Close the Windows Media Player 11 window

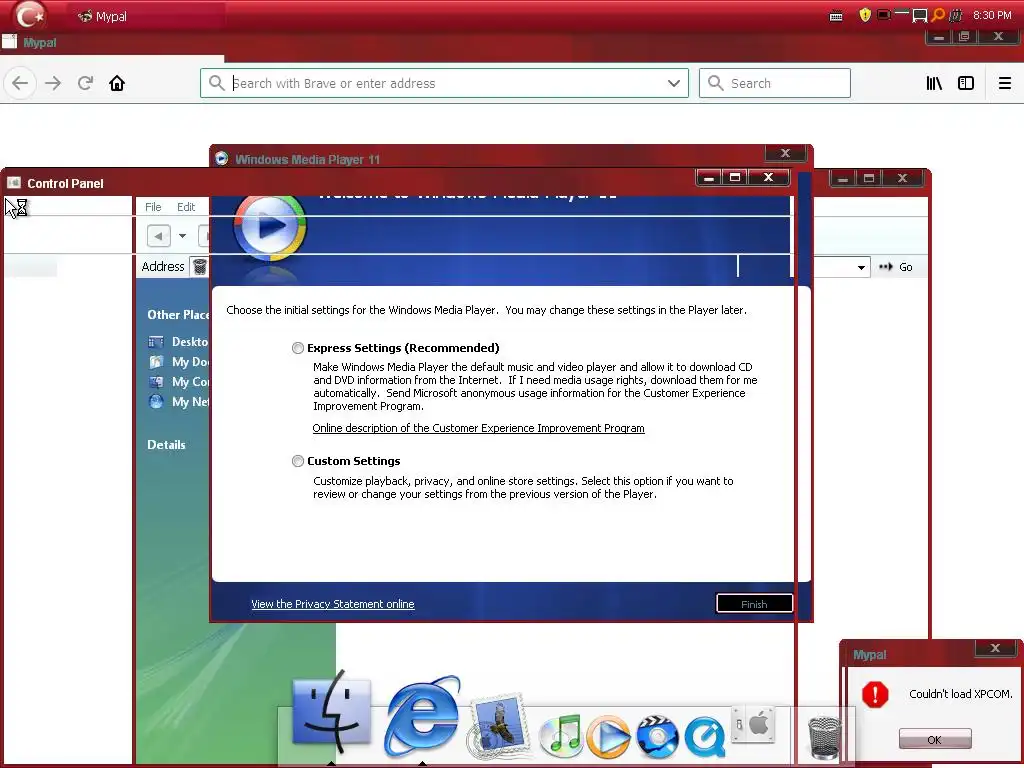(786, 153)
